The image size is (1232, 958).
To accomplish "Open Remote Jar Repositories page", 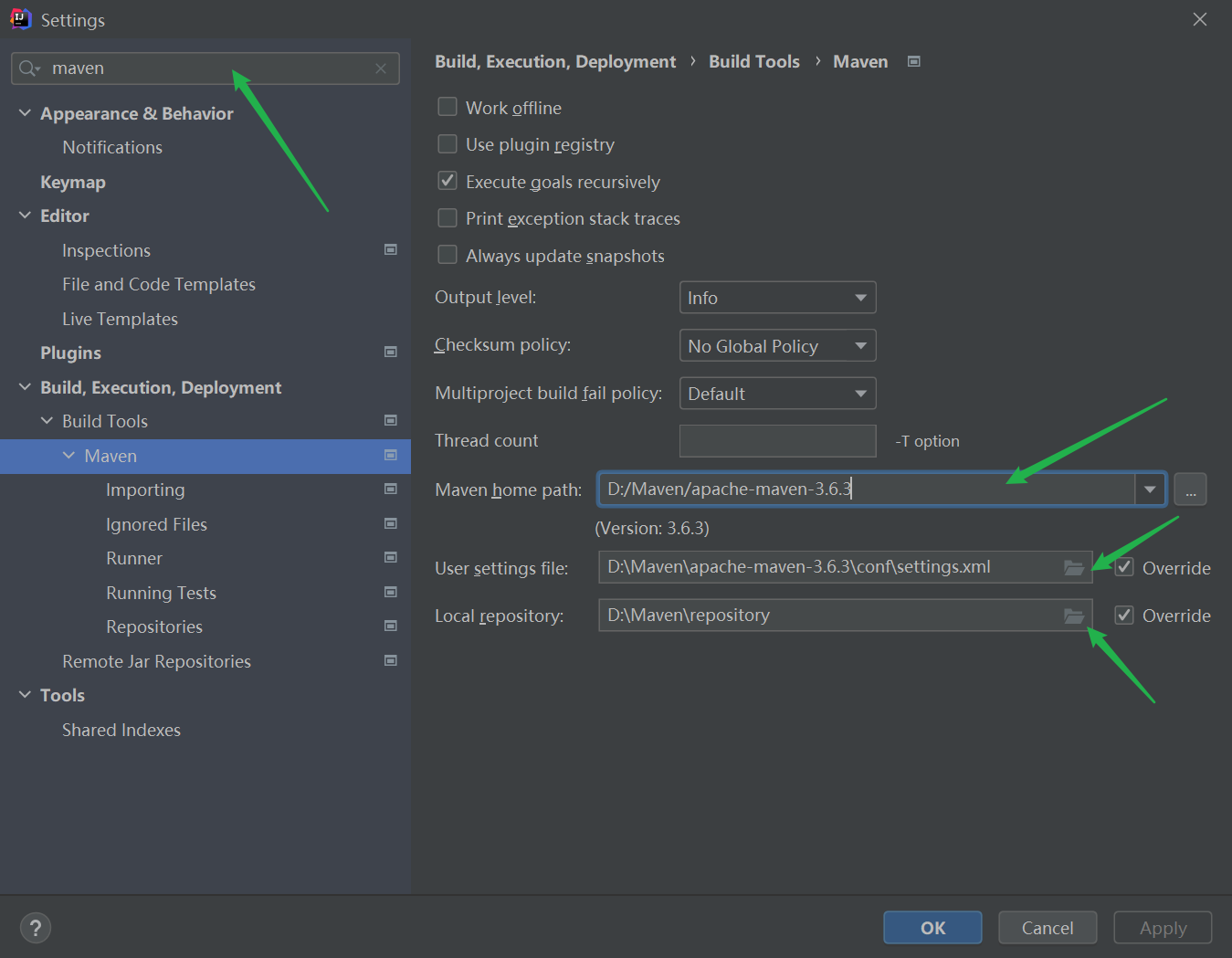I will pyautogui.click(x=156, y=661).
